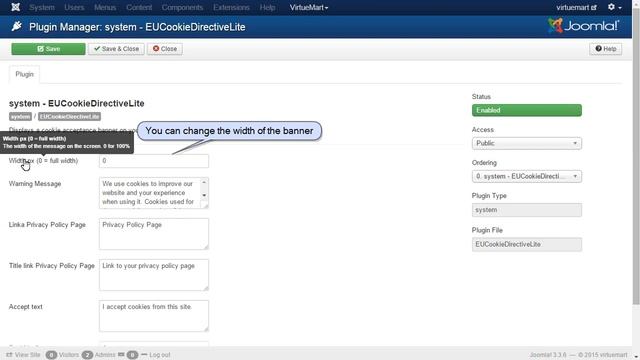Open the Ordering dropdown

[527, 176]
